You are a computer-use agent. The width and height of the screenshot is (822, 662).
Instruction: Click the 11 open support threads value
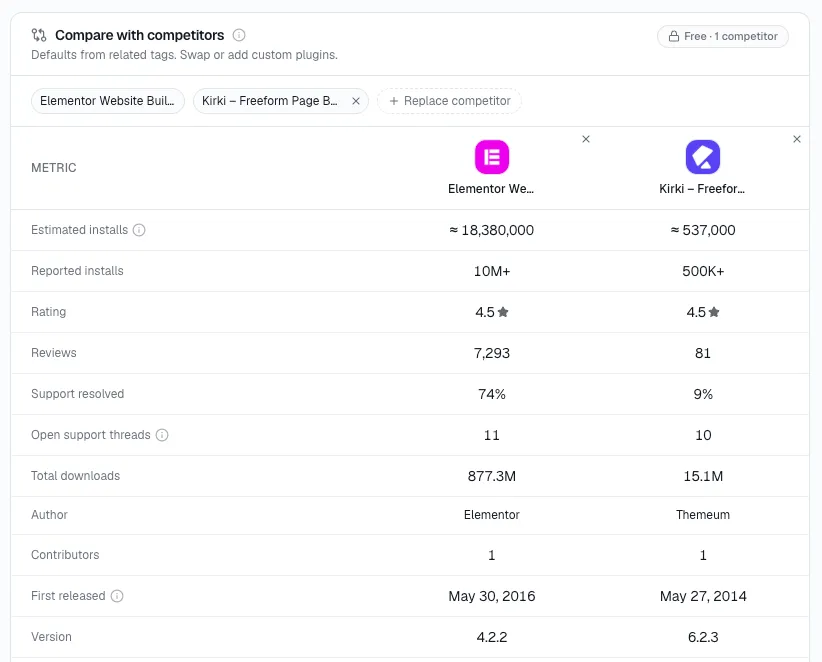(492, 435)
